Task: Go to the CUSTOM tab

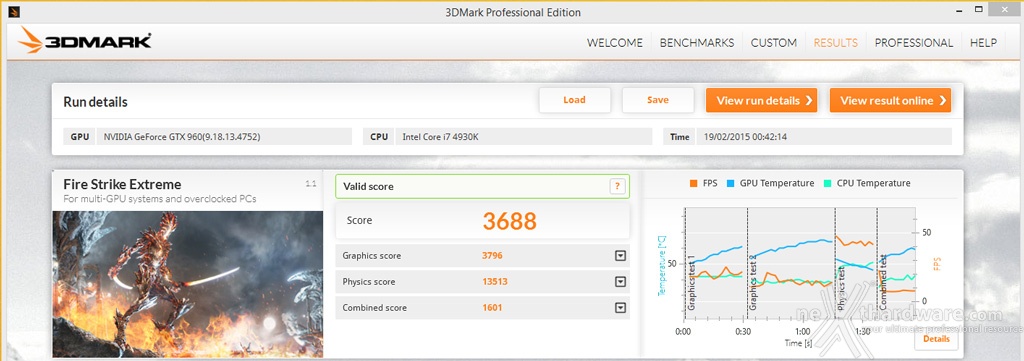Action: [x=773, y=43]
